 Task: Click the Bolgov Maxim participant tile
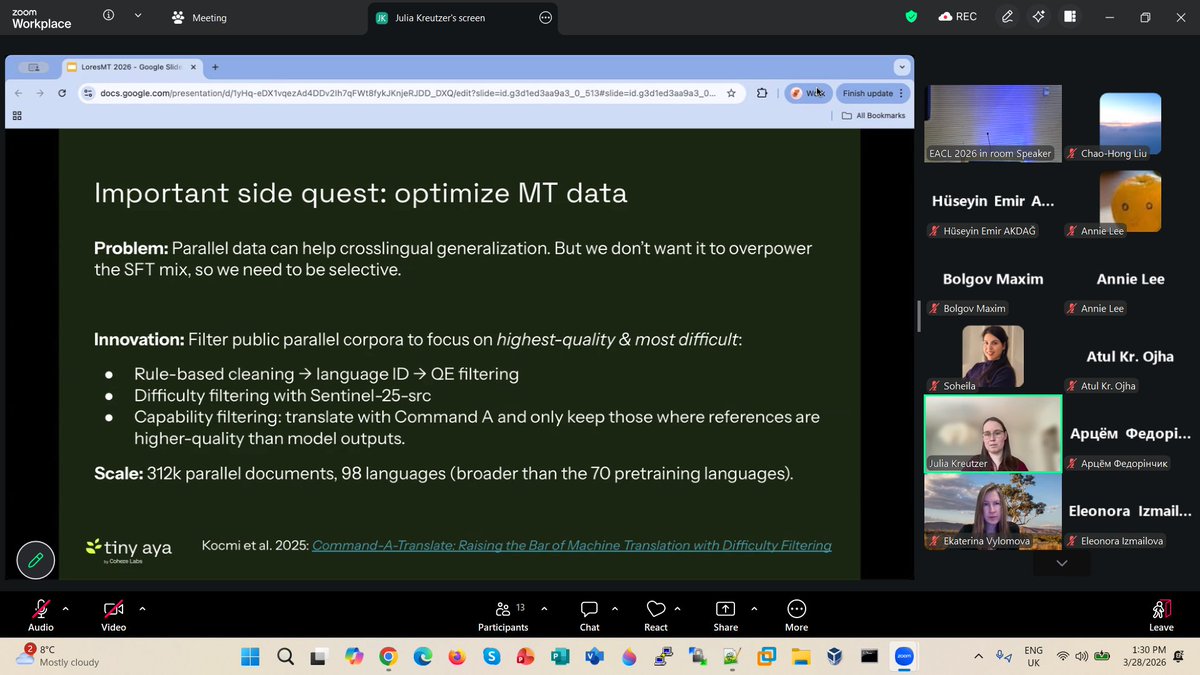[993, 279]
